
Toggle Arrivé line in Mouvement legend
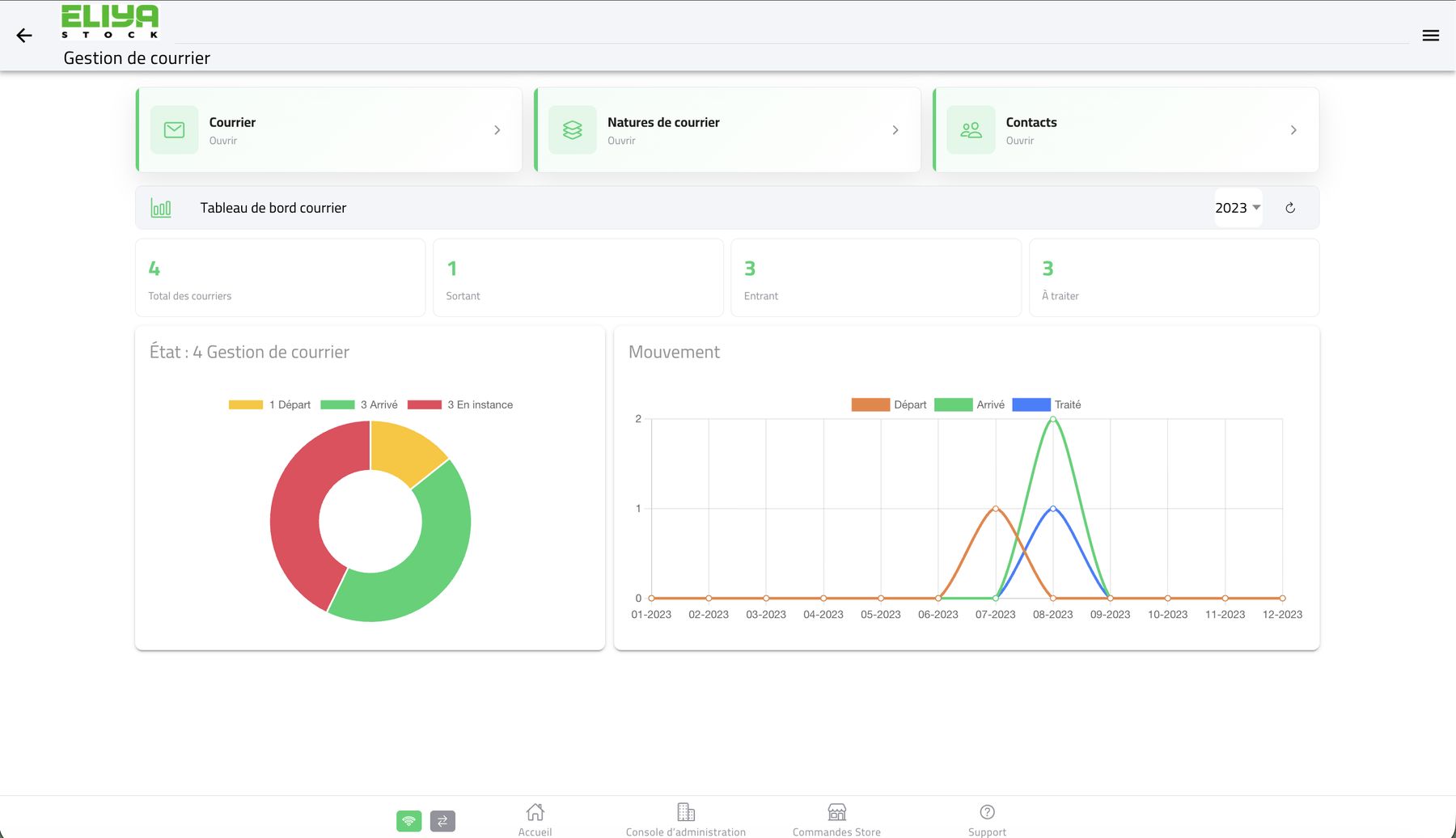click(969, 404)
